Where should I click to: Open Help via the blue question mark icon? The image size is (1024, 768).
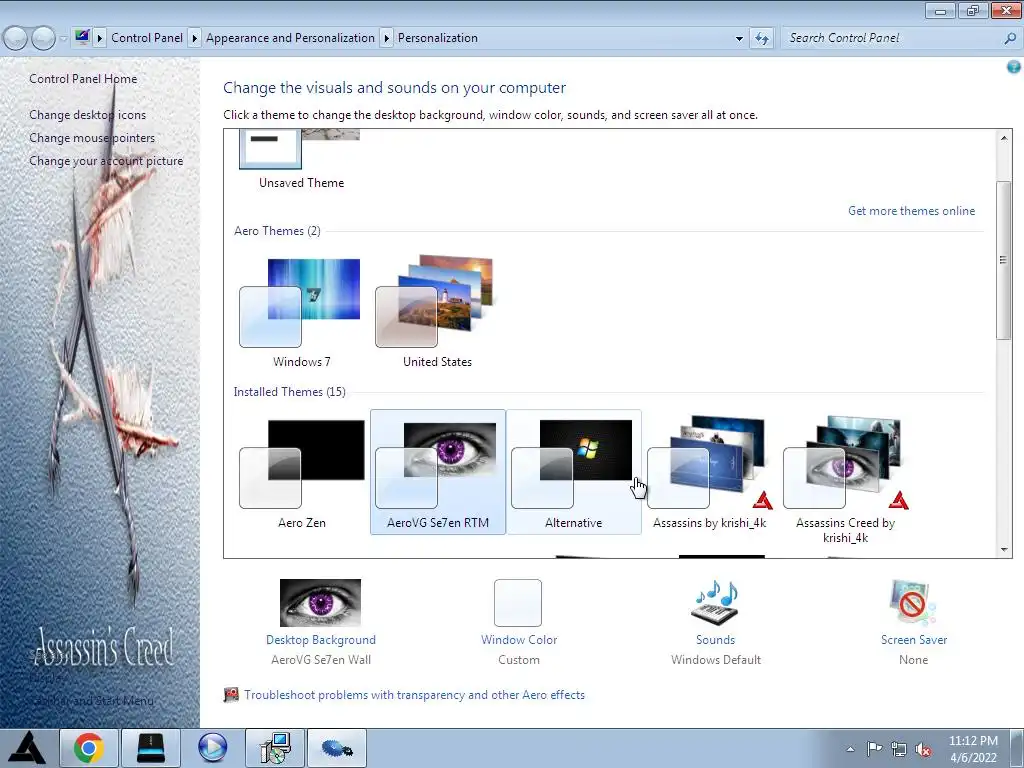coord(1014,67)
